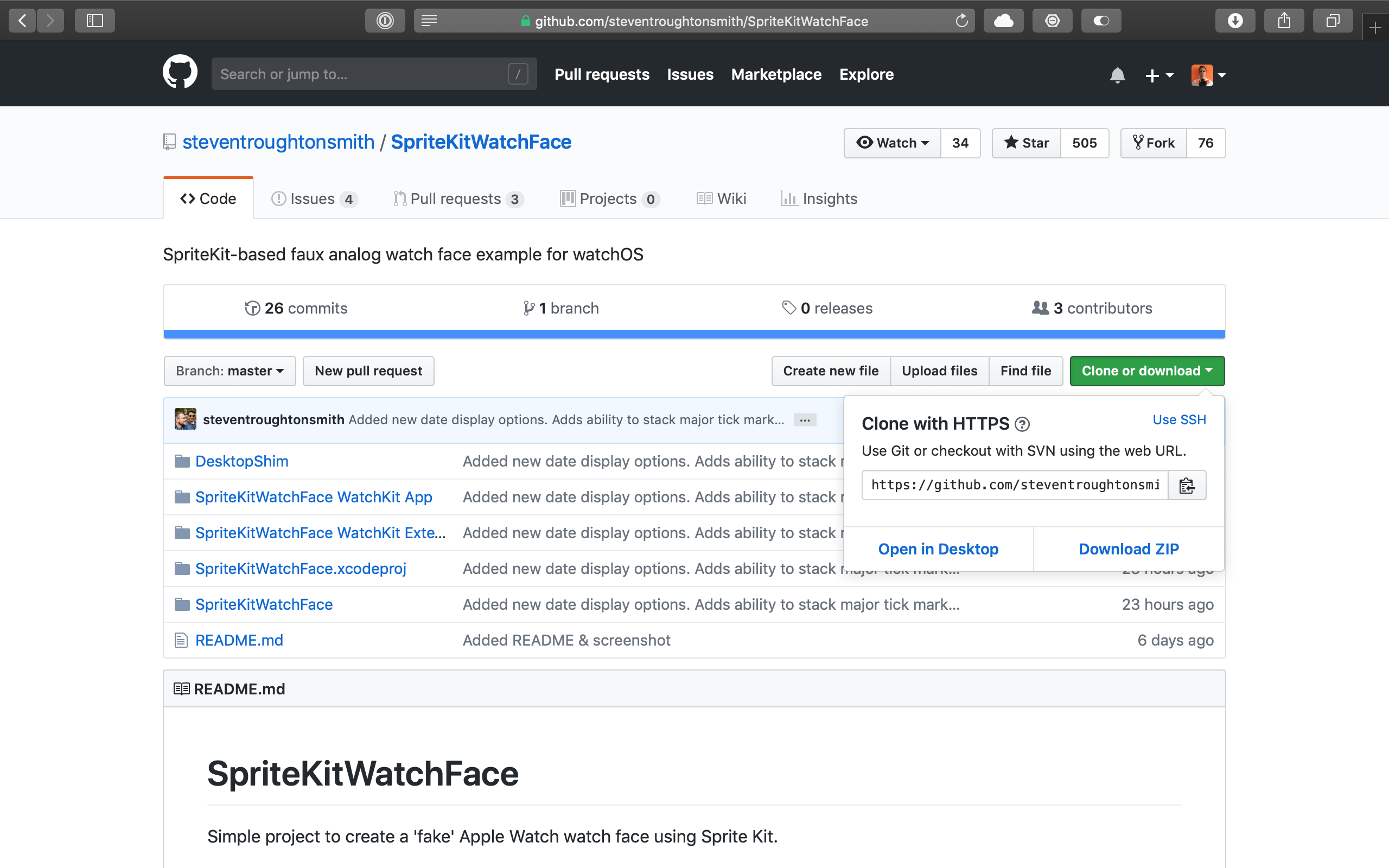Open the Watch notifications dropdown
The height and width of the screenshot is (868, 1389).
coord(893,143)
